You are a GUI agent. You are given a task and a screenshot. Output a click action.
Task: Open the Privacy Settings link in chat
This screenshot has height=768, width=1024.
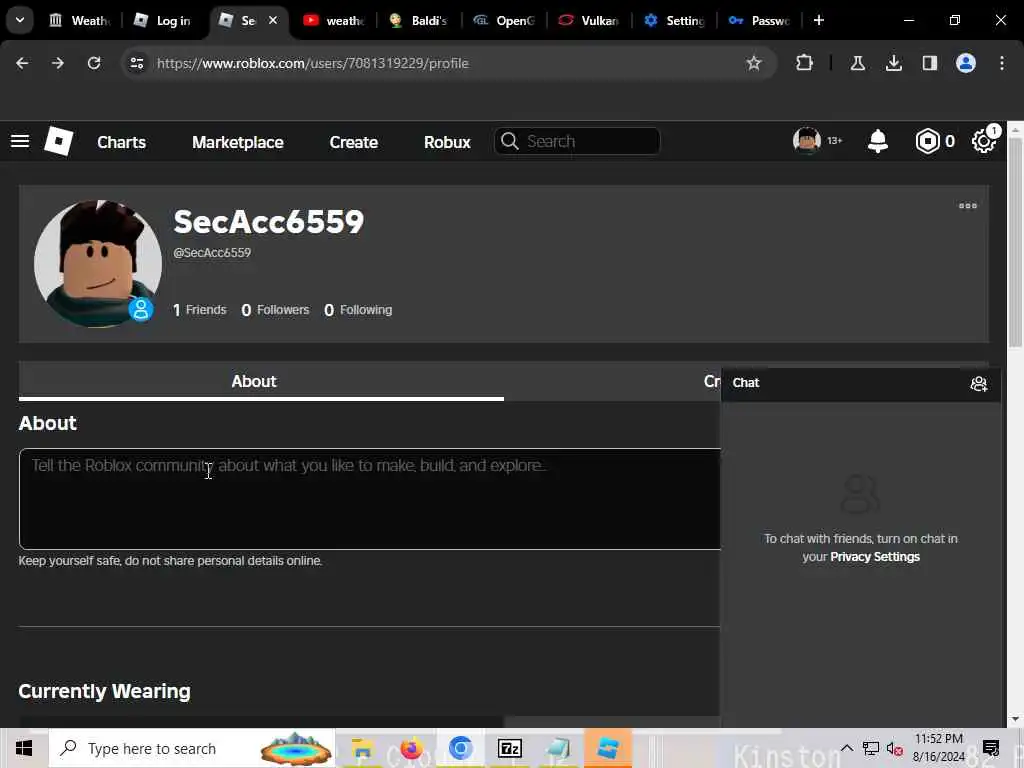[874, 557]
